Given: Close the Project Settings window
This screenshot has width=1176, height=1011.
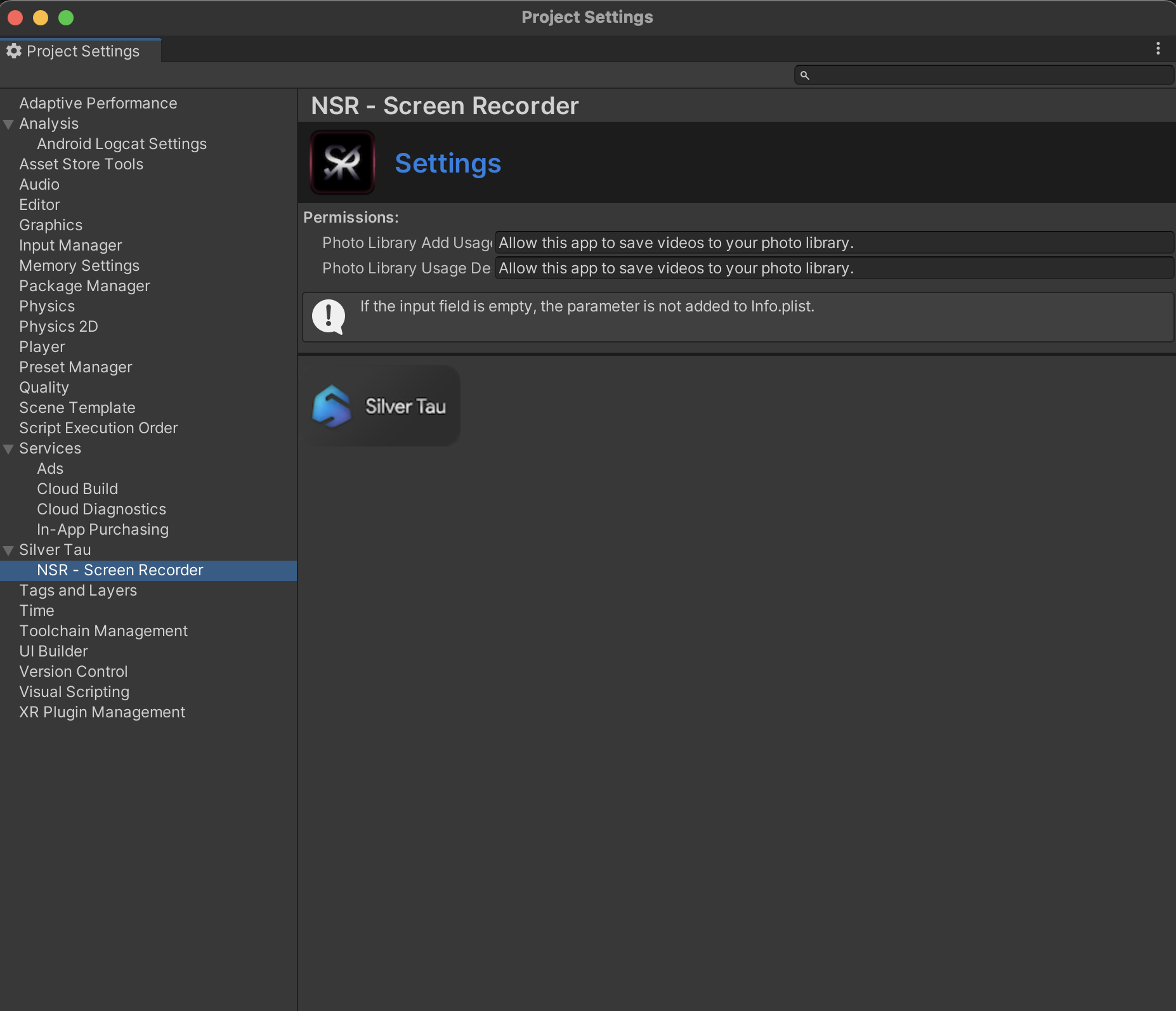Looking at the screenshot, I should [x=15, y=17].
